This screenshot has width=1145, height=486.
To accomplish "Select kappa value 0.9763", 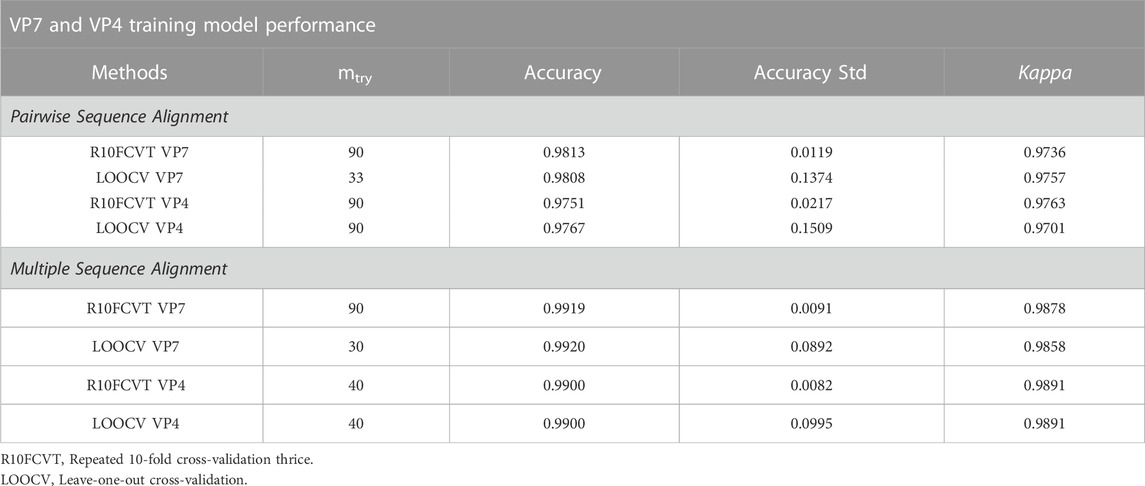I will (1044, 204).
